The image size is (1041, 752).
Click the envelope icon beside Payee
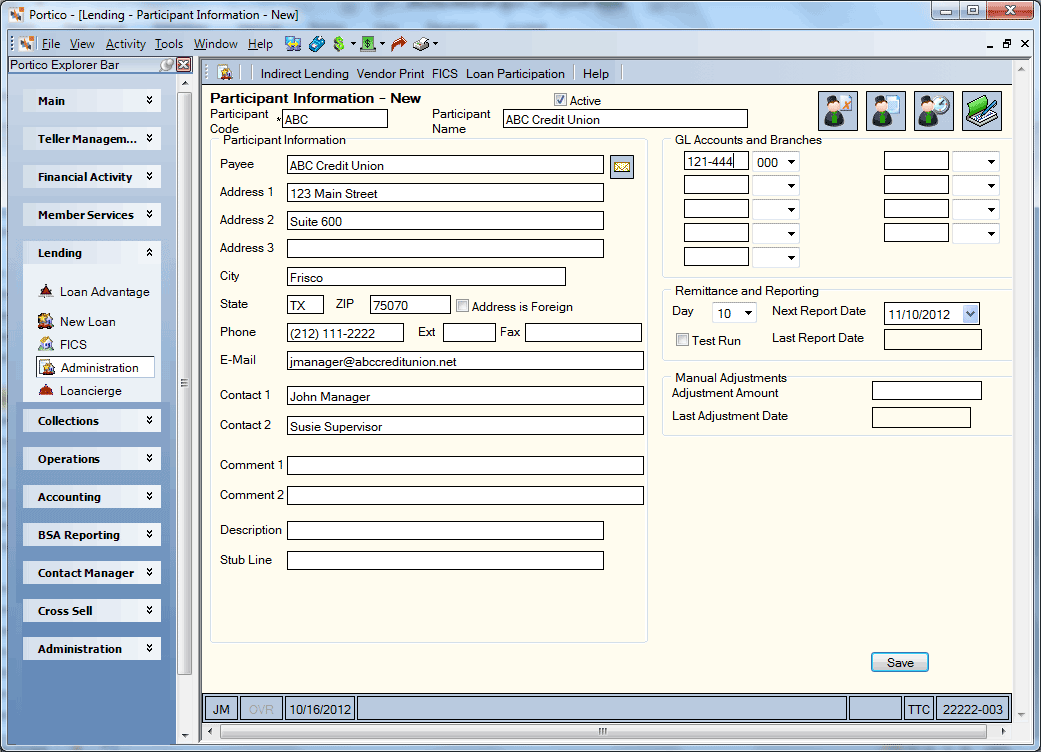point(622,167)
